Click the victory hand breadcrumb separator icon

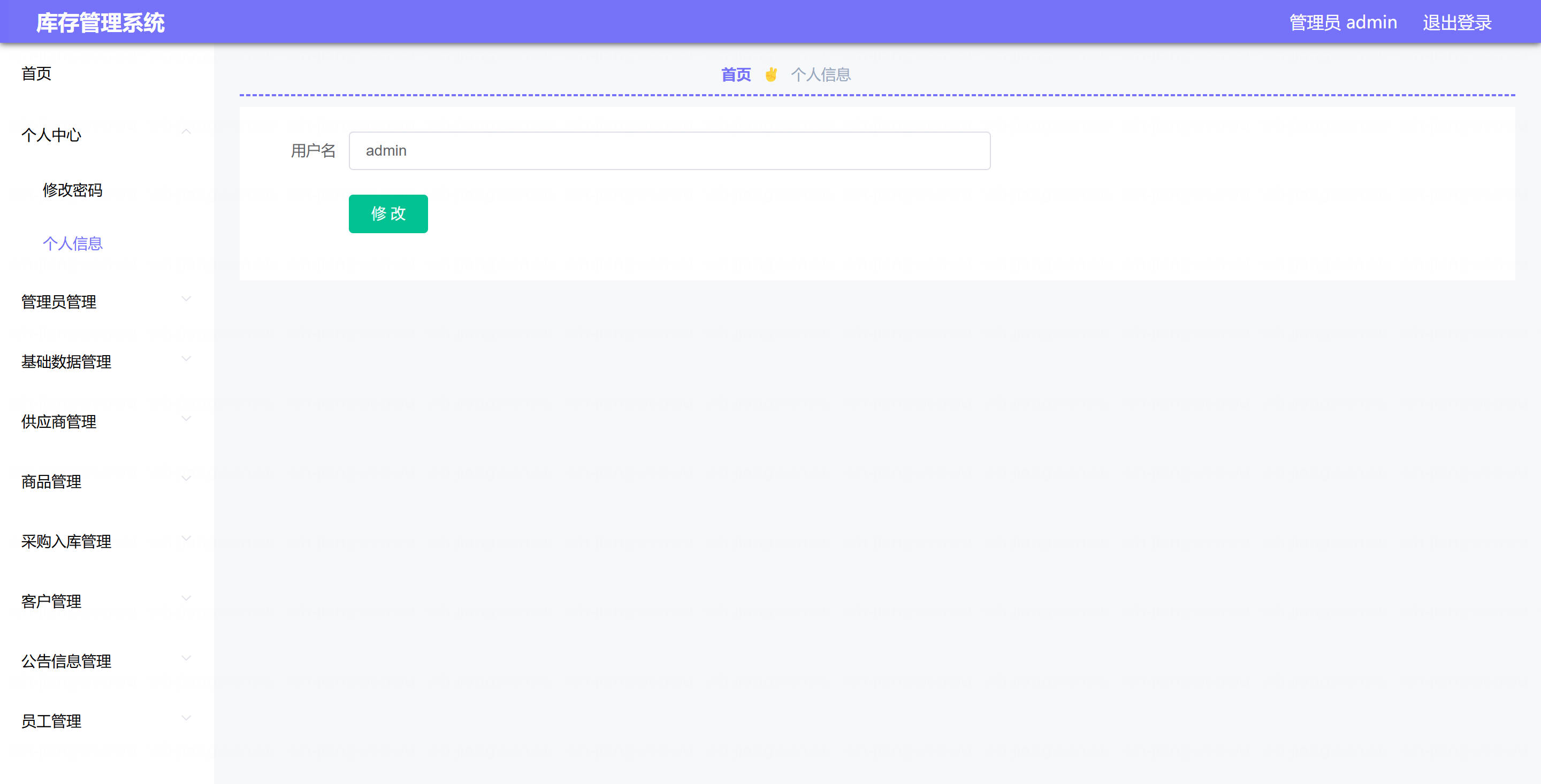[x=771, y=75]
